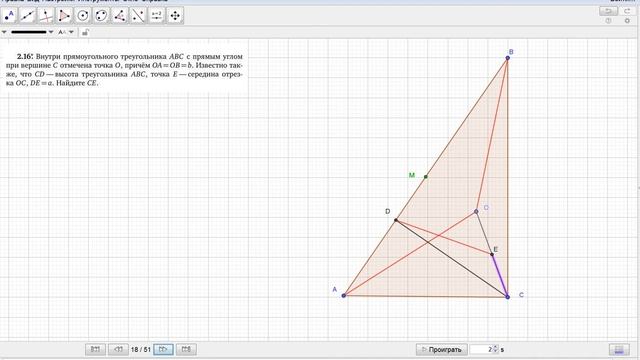
Task: Select the Circle with Center tool
Action: coord(83,16)
